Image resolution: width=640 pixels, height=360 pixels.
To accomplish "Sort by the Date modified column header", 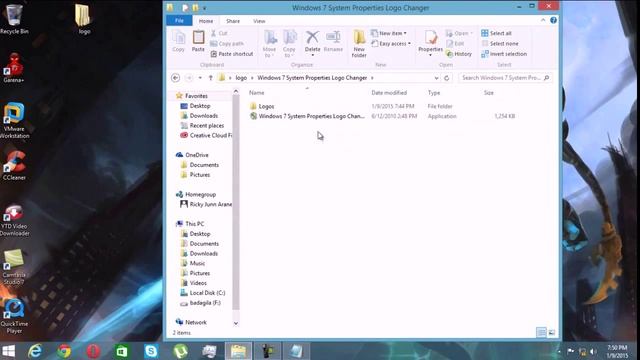I will (389, 93).
